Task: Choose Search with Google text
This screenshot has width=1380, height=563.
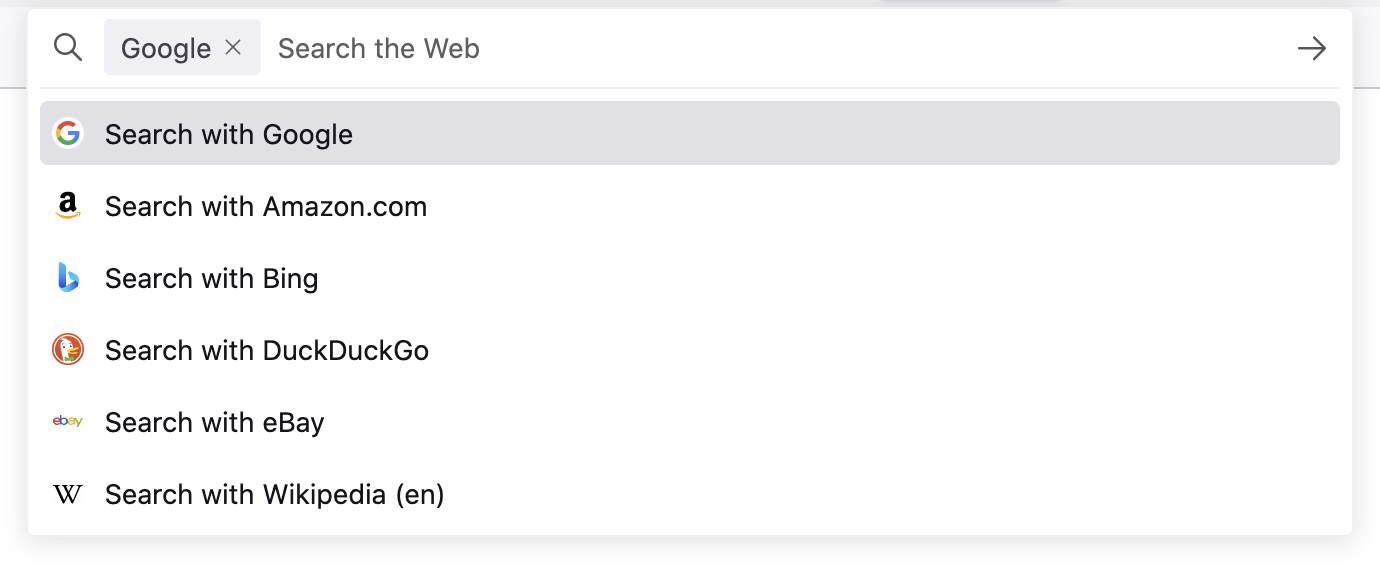Action: click(229, 134)
